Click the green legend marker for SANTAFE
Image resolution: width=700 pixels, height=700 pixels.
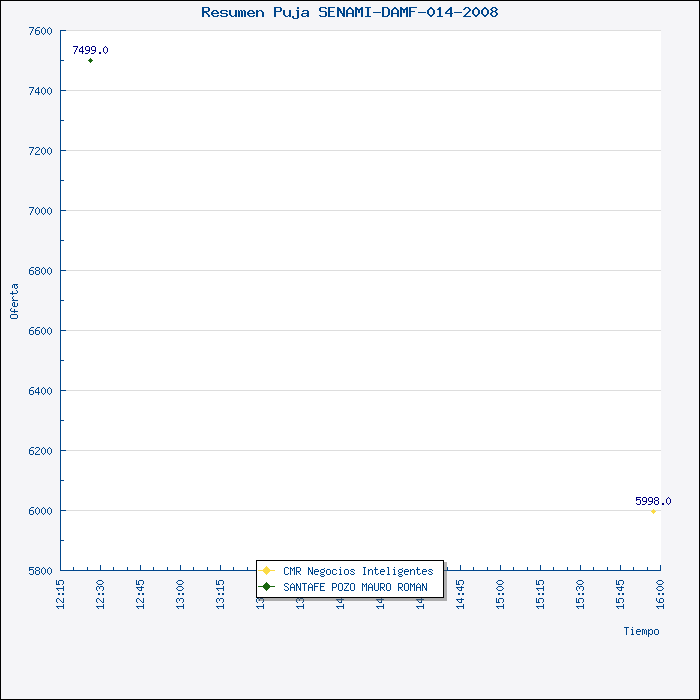pyautogui.click(x=266, y=587)
